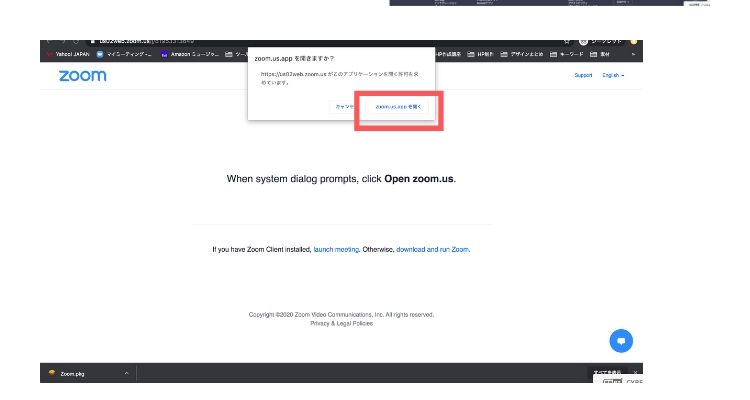
Task: Open the デザインまとめ bookmark folder
Action: coord(522,55)
